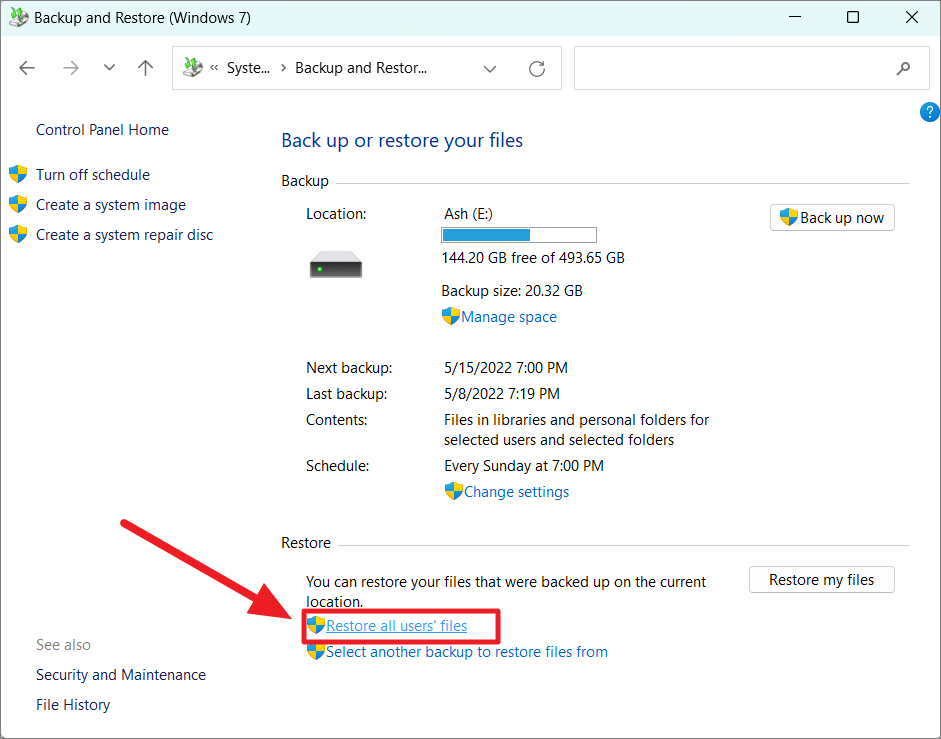Screen dimensions: 941x739
Task: Click the shield beside Restore all users' files
Action: pyautogui.click(x=316, y=625)
